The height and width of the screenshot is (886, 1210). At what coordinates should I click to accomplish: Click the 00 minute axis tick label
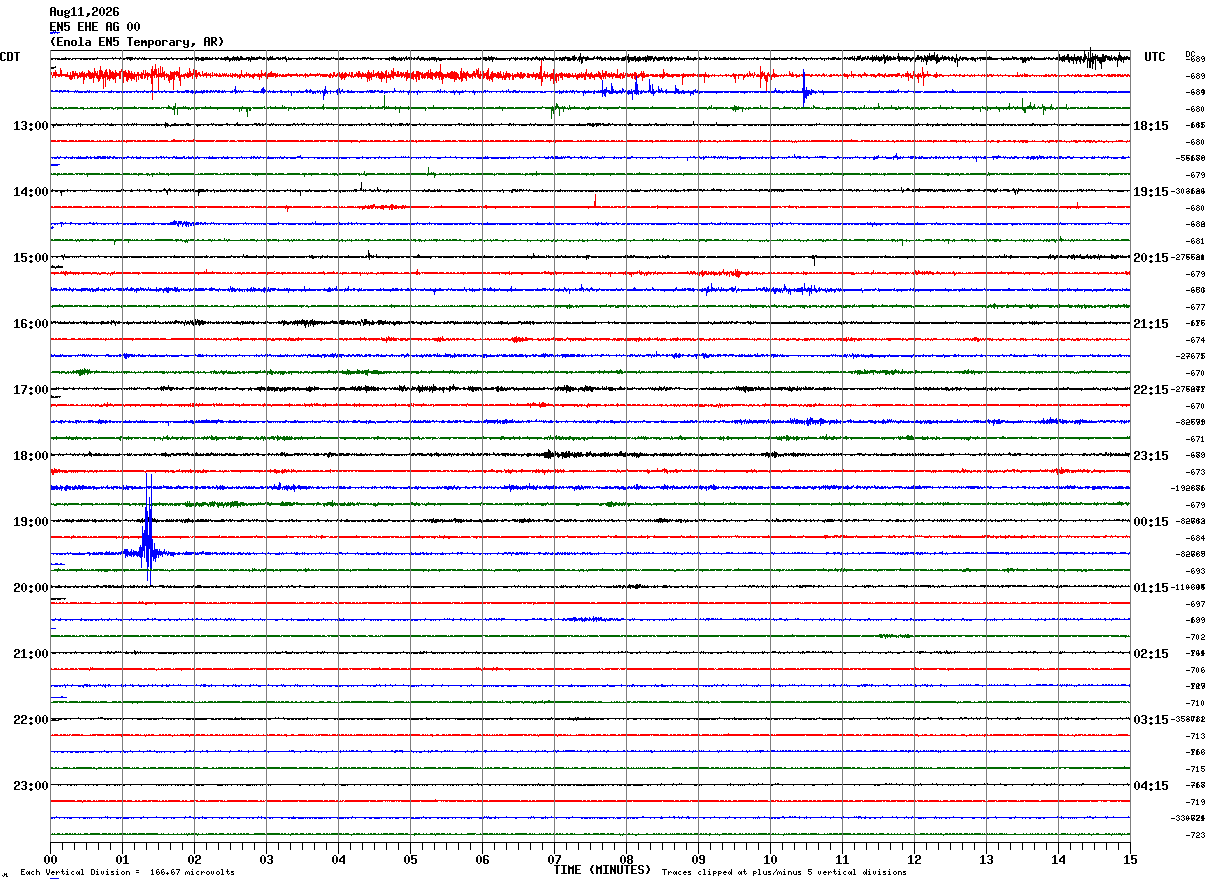(50, 859)
